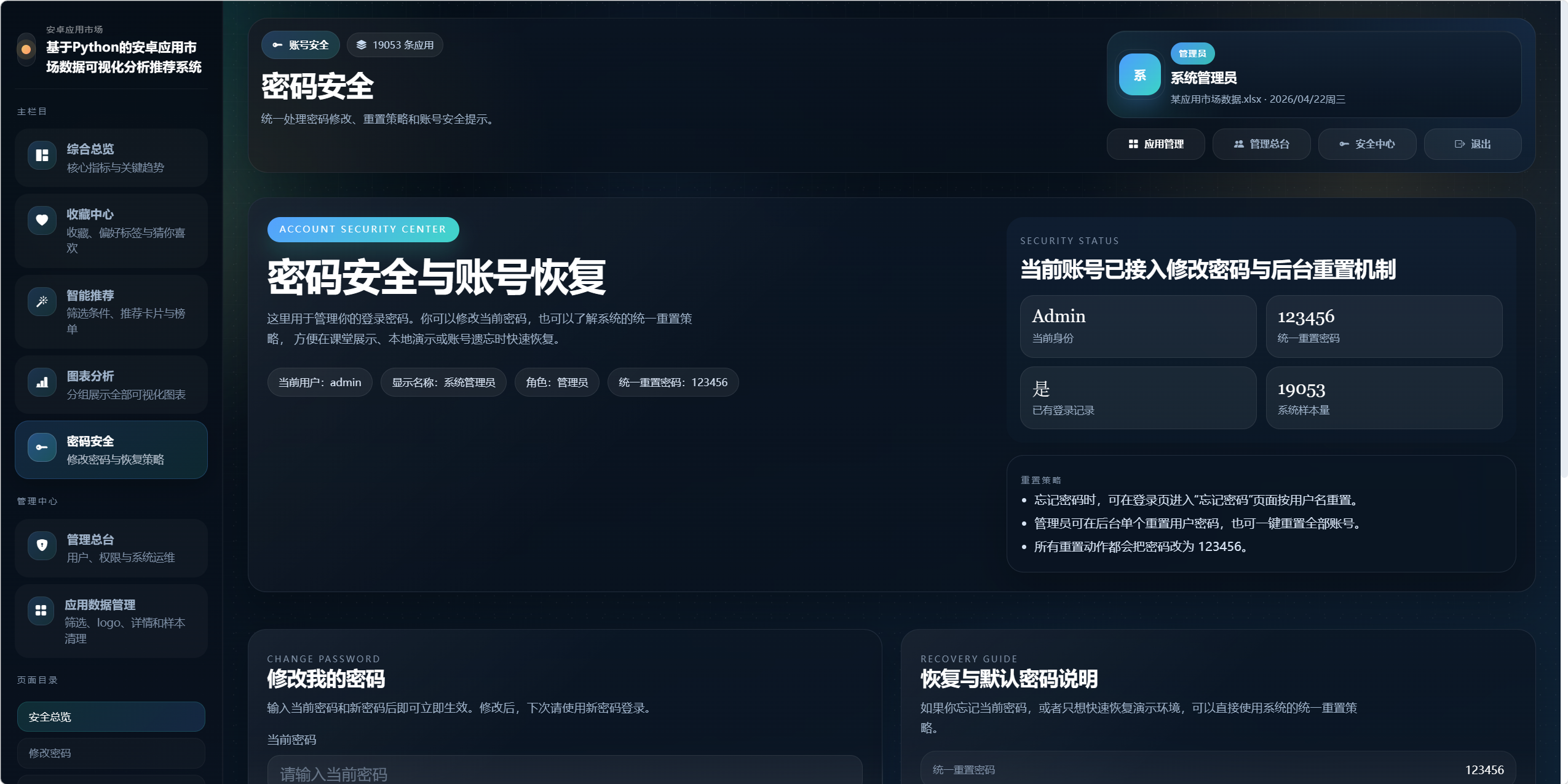
Task: Click the key icon for 密码安全
Action: point(42,447)
